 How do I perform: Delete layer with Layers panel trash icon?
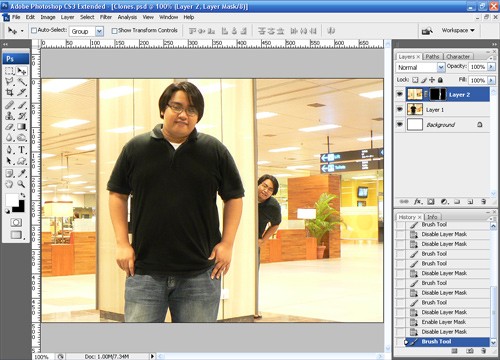point(483,202)
